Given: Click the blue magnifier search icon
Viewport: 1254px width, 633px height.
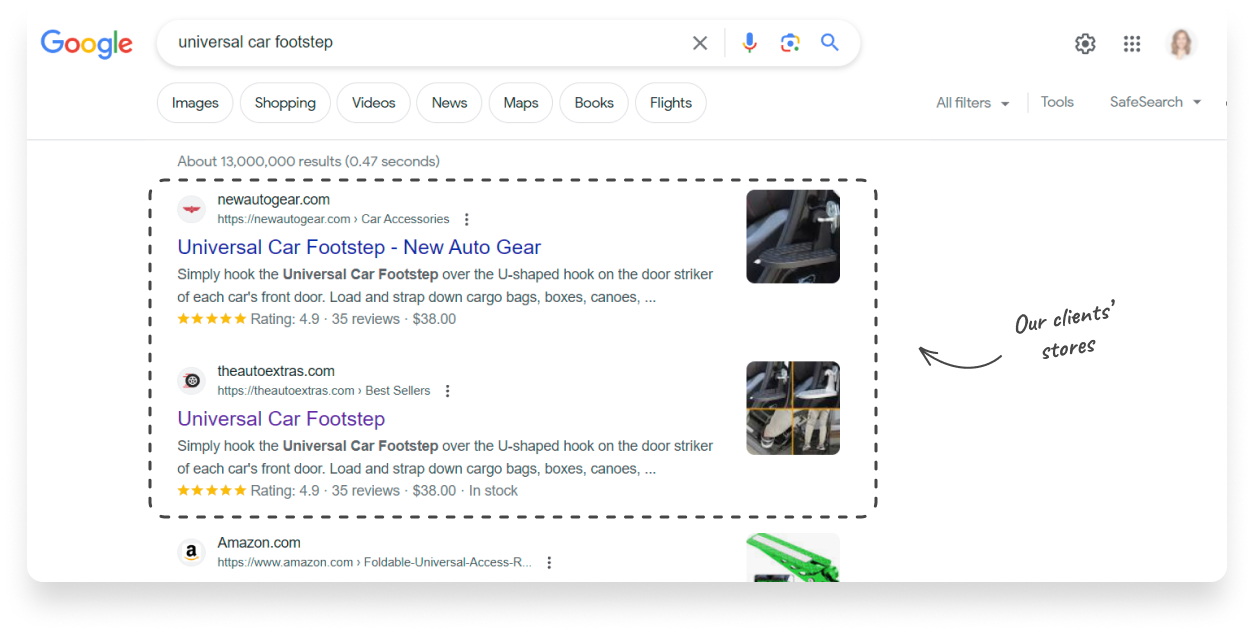Looking at the screenshot, I should tap(830, 43).
